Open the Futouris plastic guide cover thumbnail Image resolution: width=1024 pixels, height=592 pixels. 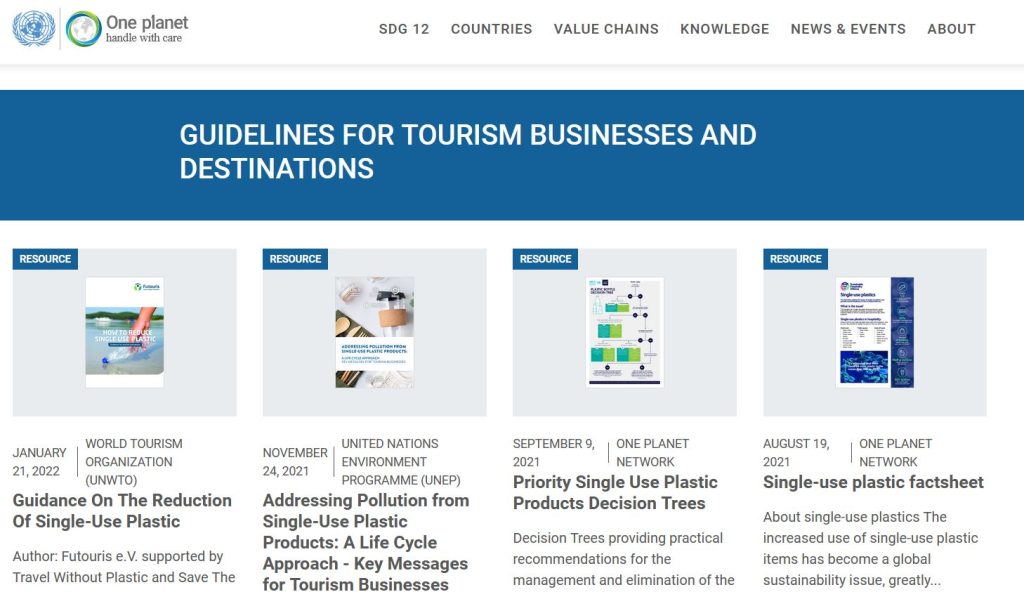pos(125,332)
